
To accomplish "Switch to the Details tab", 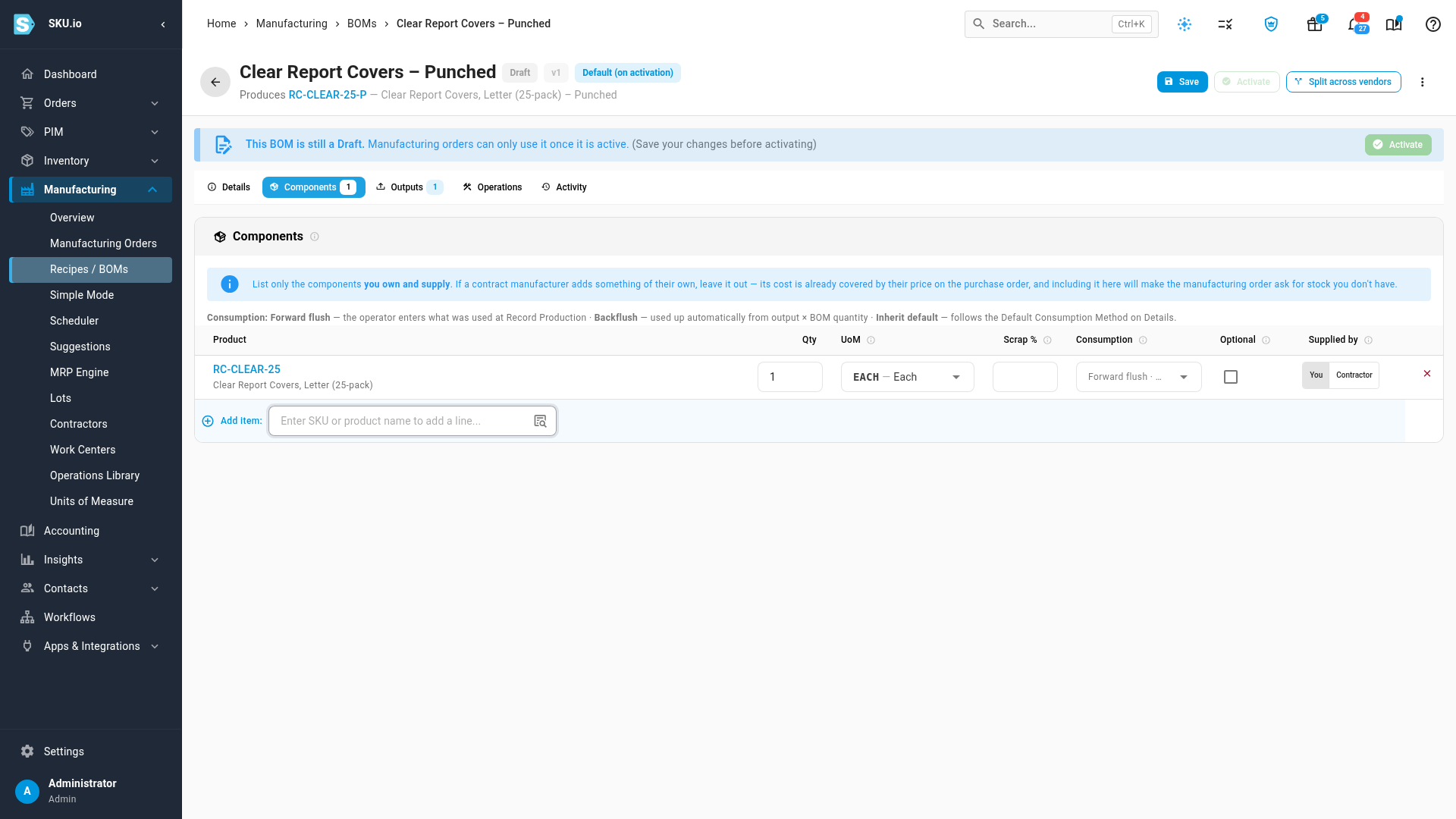I will (x=228, y=187).
